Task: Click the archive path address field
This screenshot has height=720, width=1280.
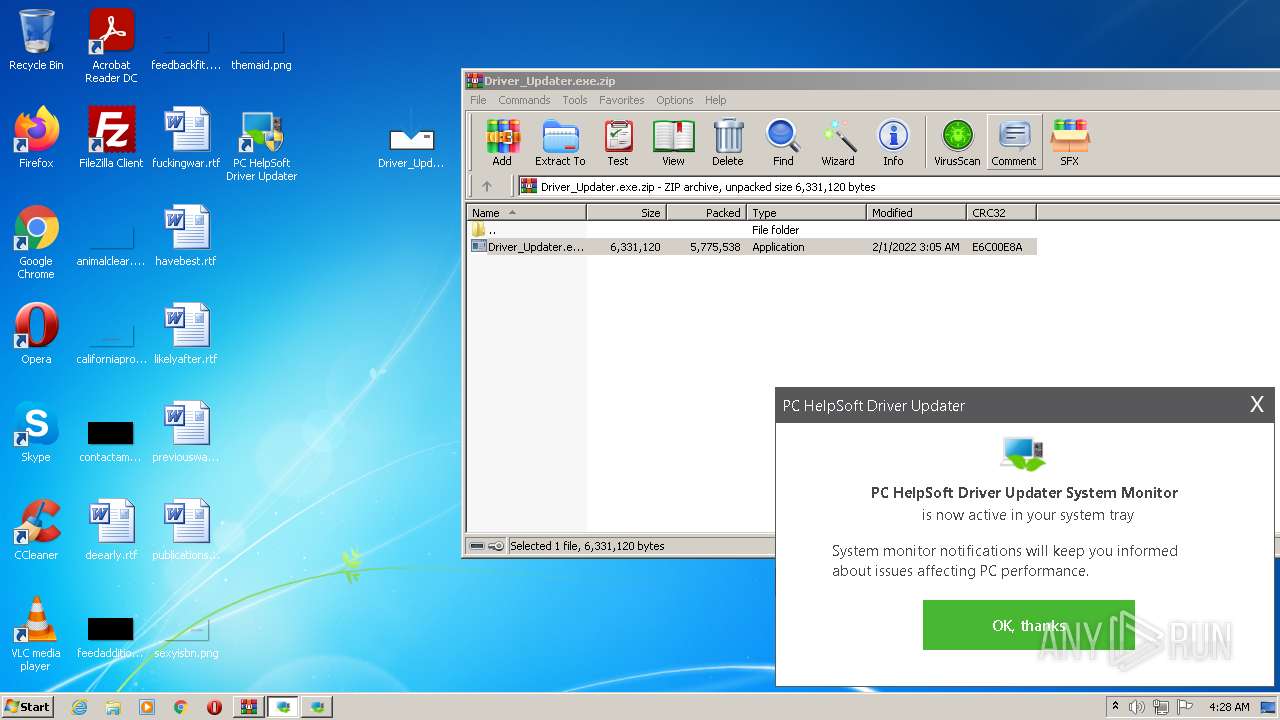Action: coord(897,187)
